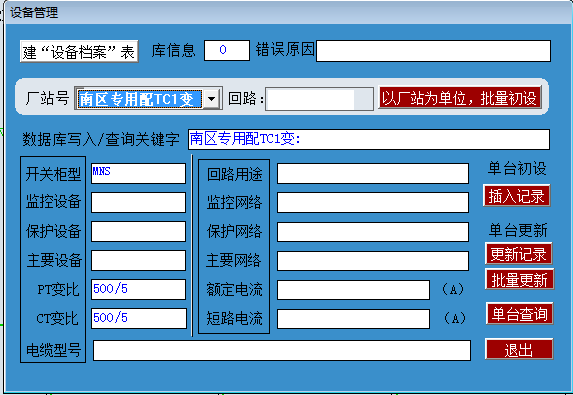Click the 开关柜型 field showing MNS
Image resolution: width=573 pixels, height=395 pixels.
tap(138, 173)
